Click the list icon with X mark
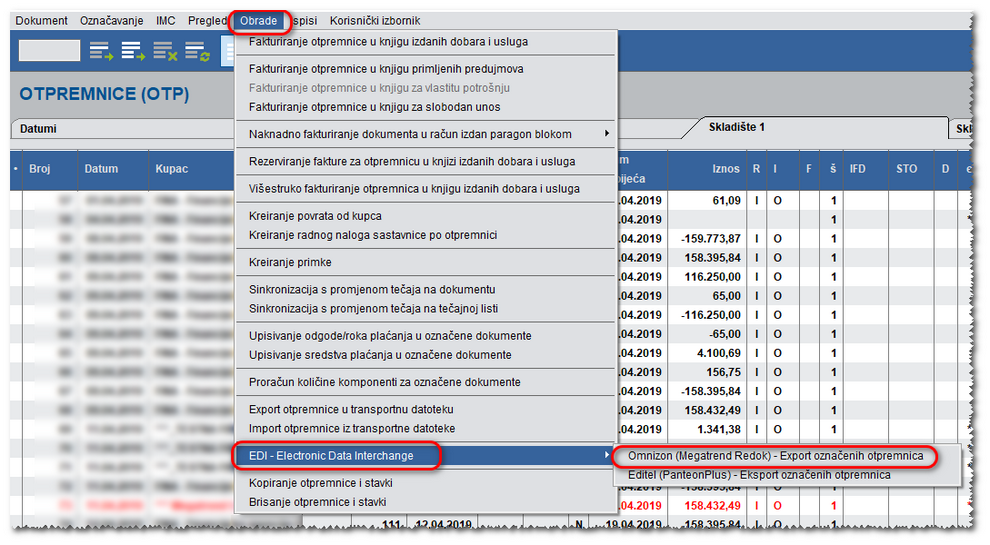This screenshot has height=545, width=990. coord(165,50)
